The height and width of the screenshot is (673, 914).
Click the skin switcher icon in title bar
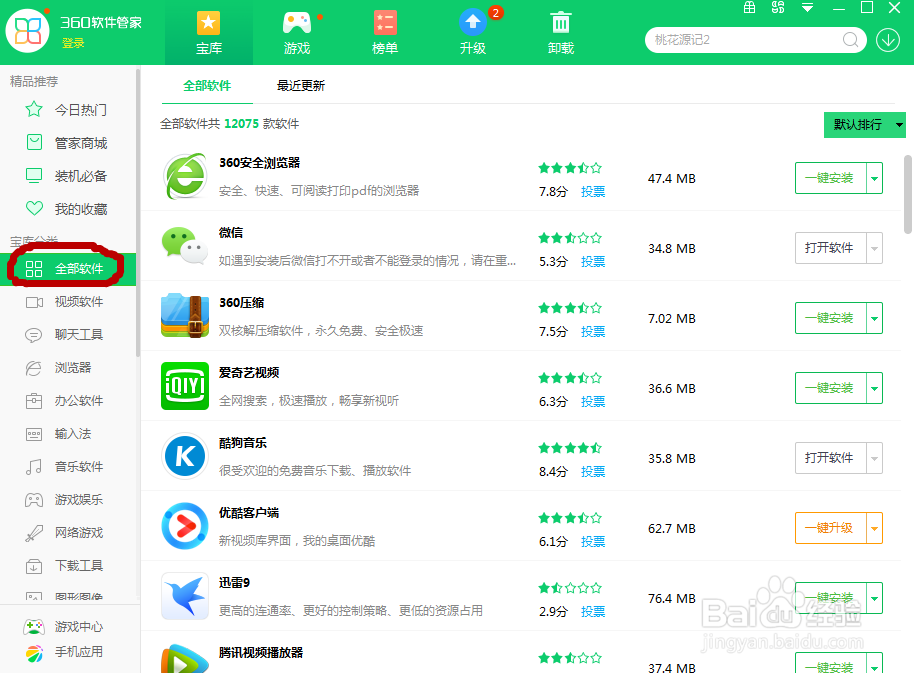pos(778,8)
